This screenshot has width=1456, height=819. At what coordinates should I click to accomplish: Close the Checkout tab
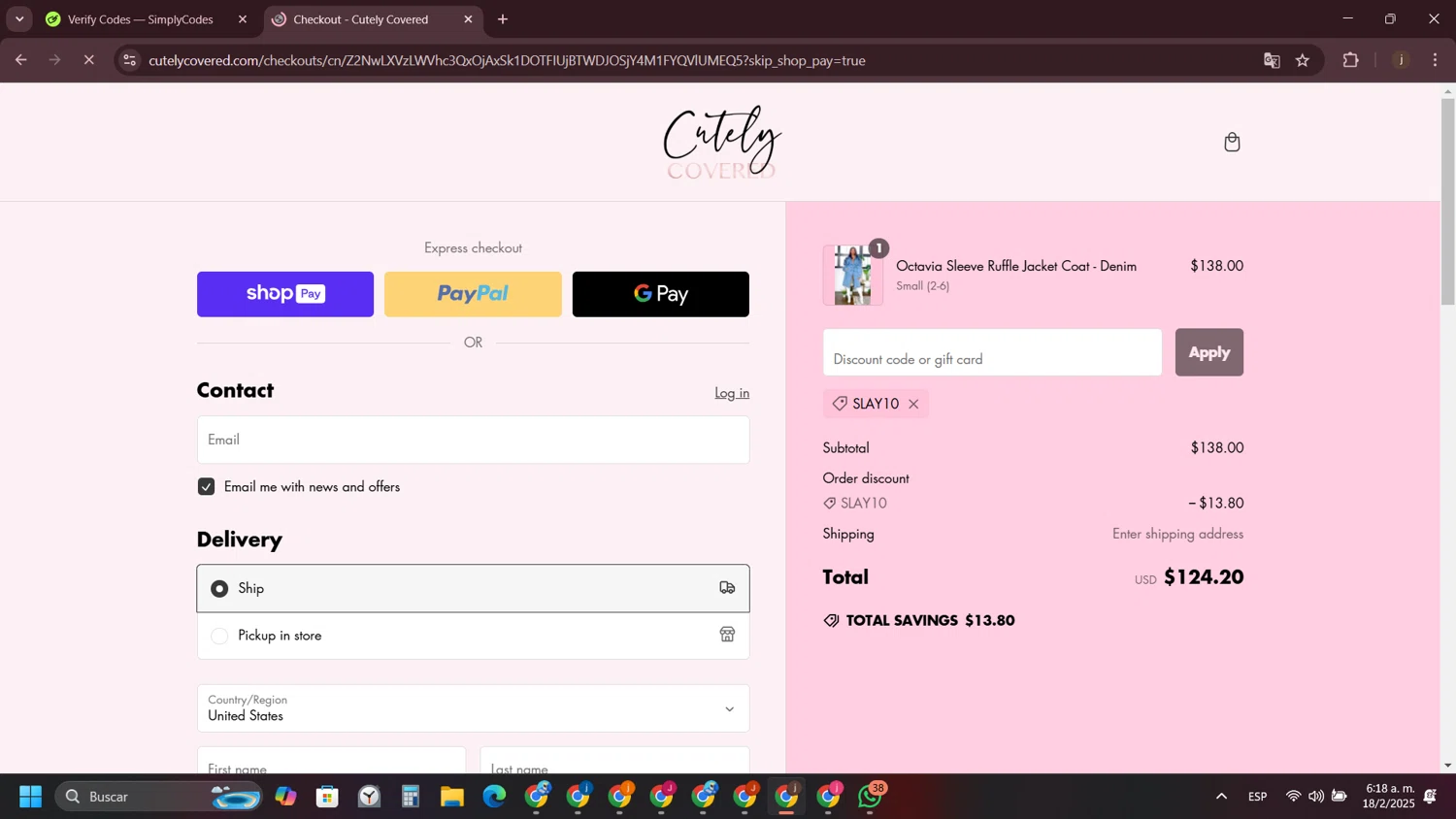tap(468, 19)
